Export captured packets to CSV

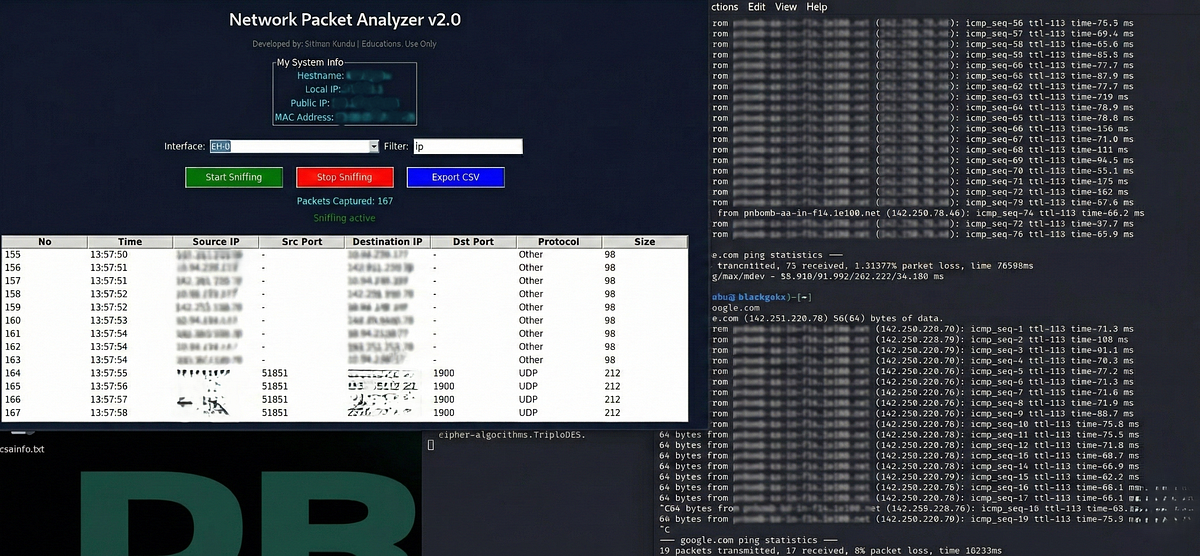click(x=455, y=177)
